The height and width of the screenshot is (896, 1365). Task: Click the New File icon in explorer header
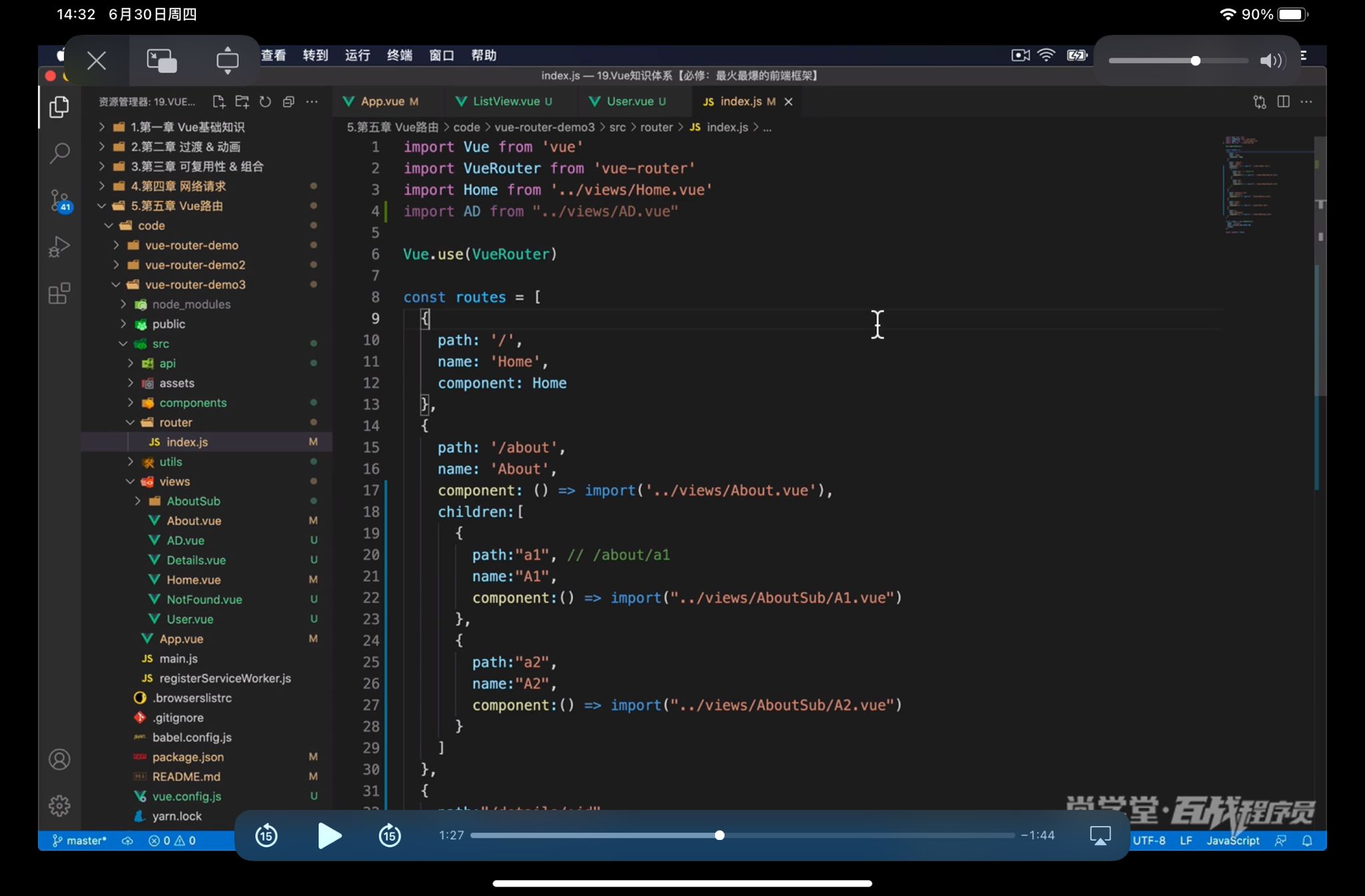219,101
